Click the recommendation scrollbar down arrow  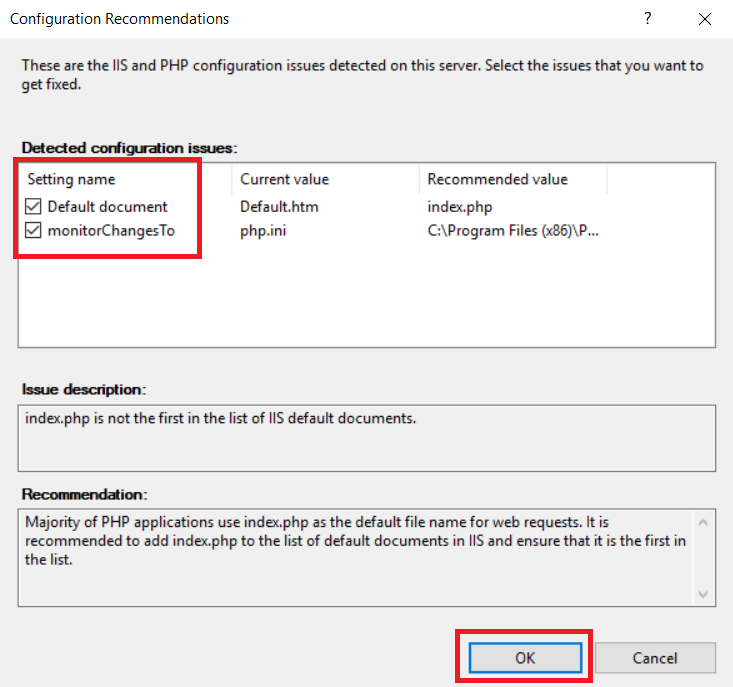tap(703, 594)
